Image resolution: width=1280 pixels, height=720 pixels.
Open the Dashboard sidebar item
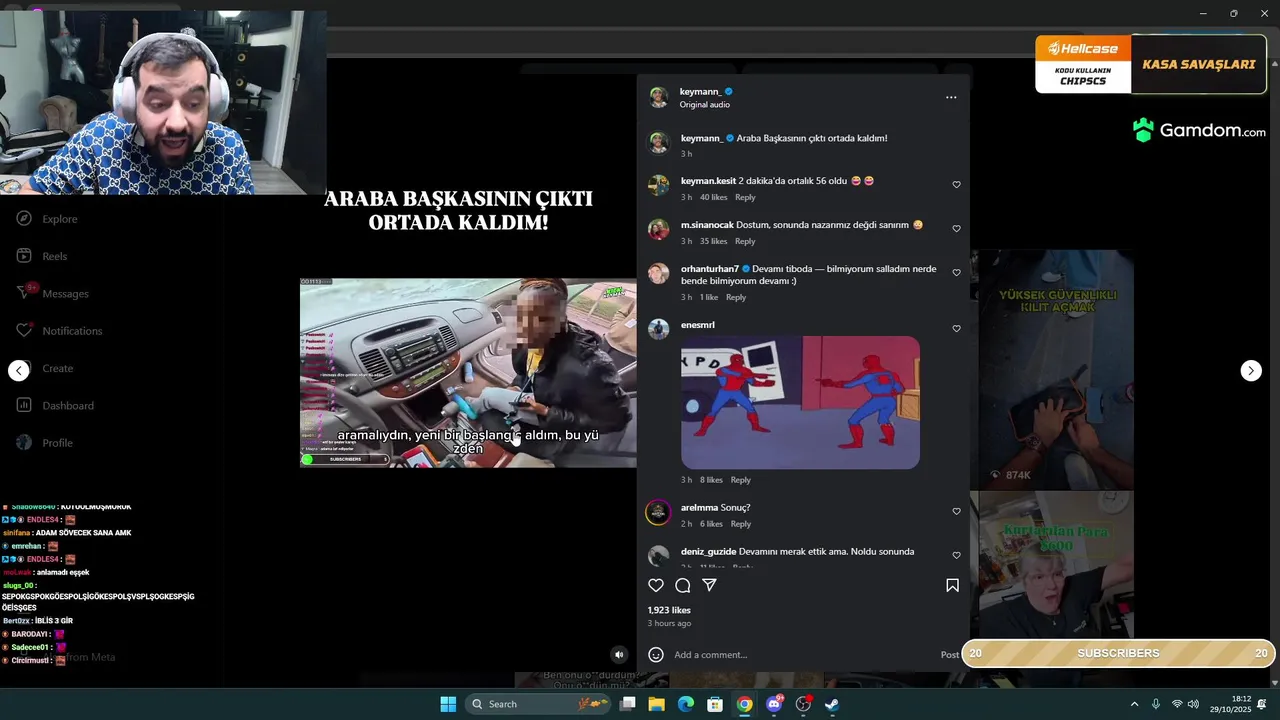[56, 405]
